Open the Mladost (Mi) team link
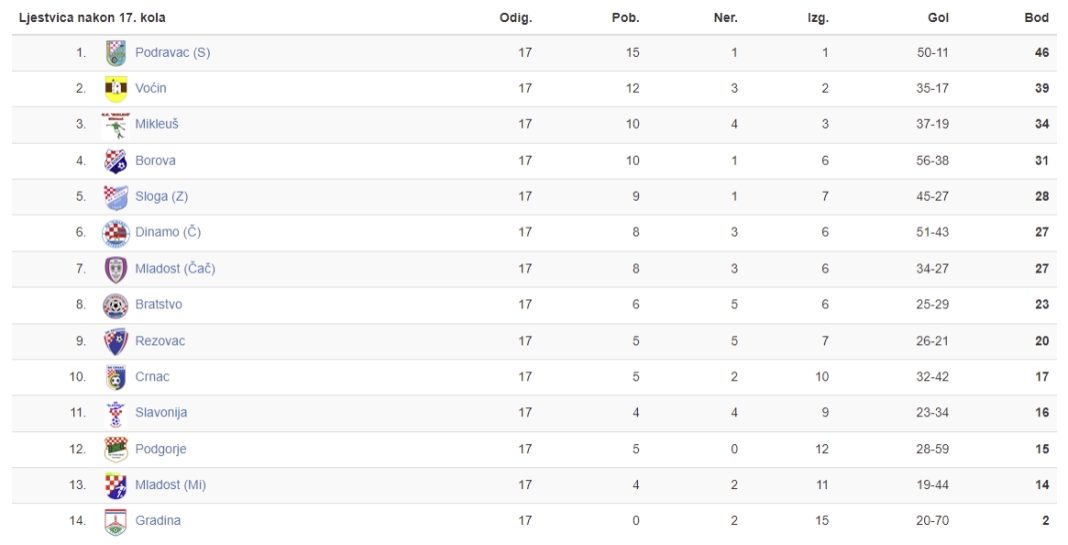1068x545 pixels. tap(170, 485)
